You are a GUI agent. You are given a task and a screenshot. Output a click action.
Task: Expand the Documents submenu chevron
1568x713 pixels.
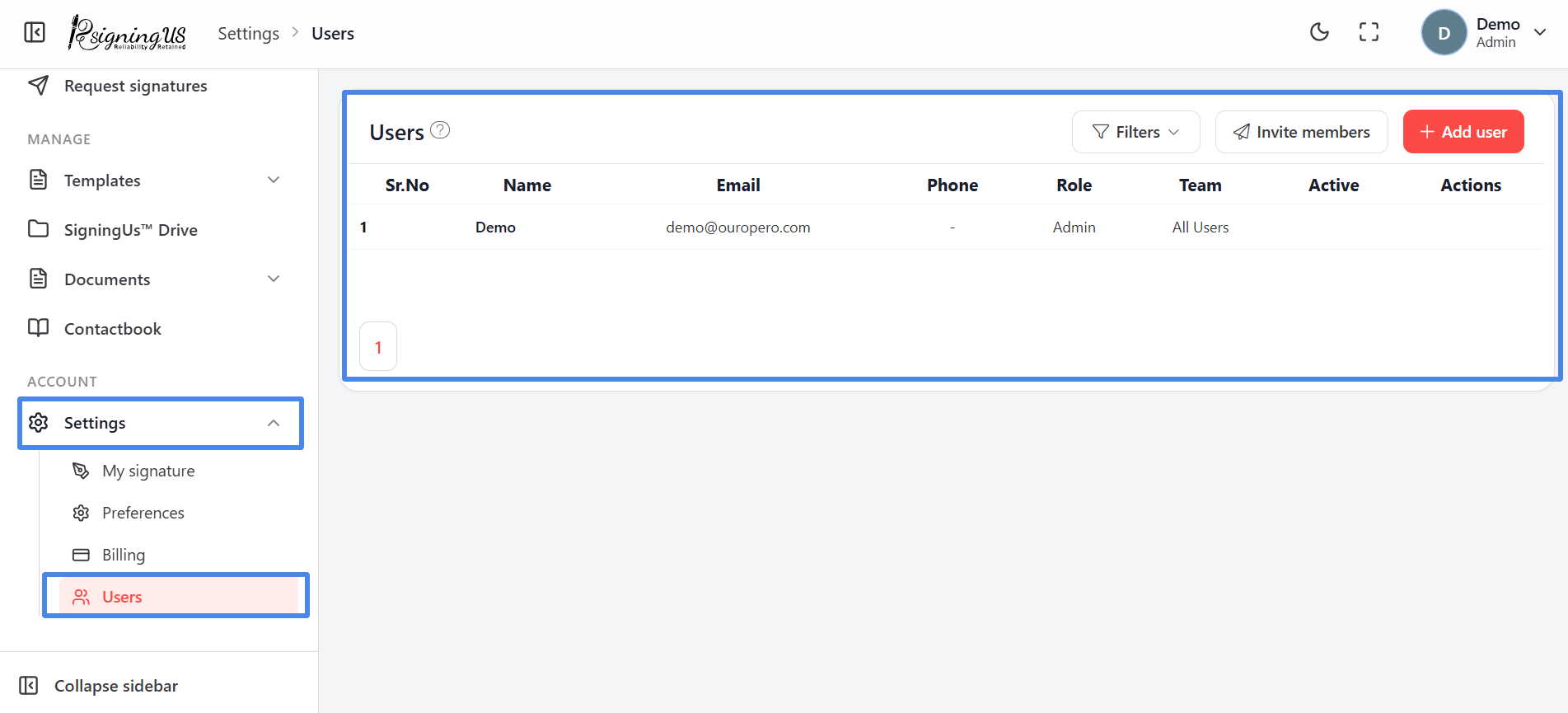point(274,279)
